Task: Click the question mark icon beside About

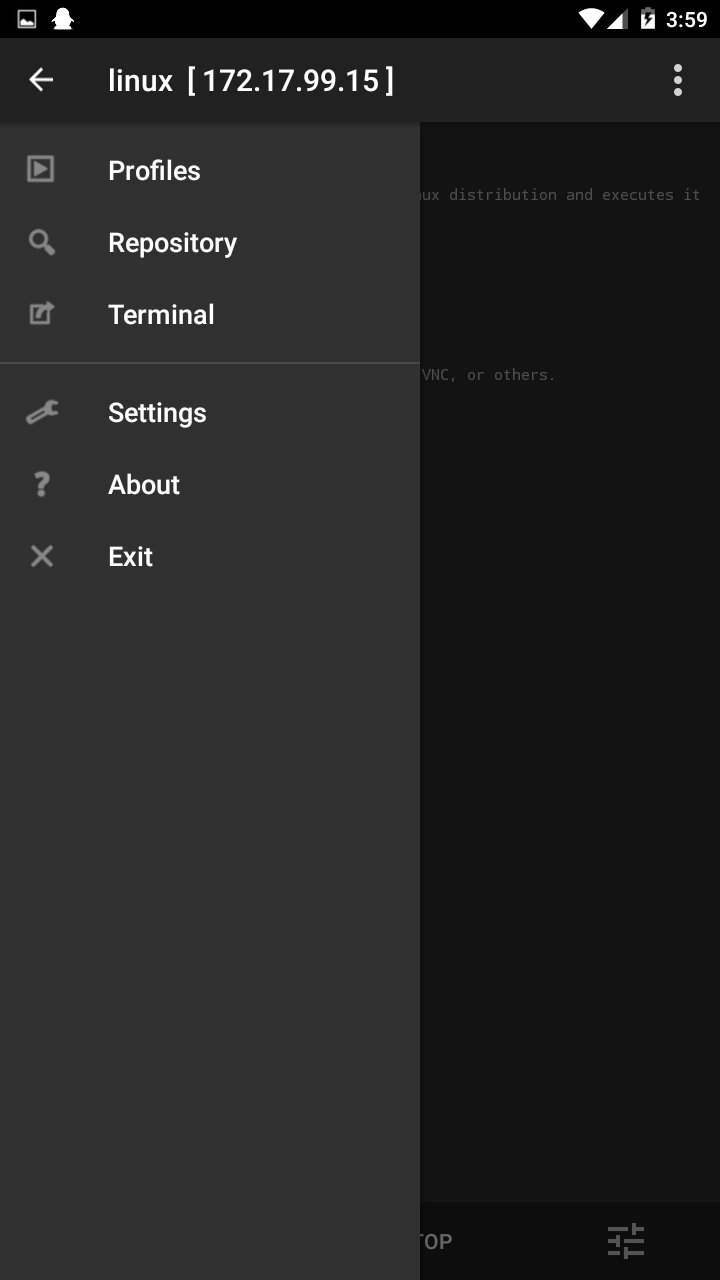Action: [x=41, y=484]
